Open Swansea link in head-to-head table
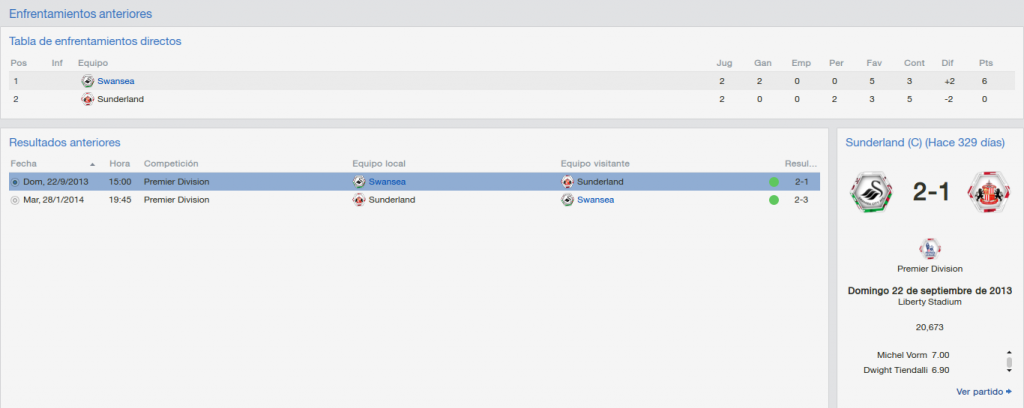This screenshot has width=1024, height=408. click(x=116, y=82)
